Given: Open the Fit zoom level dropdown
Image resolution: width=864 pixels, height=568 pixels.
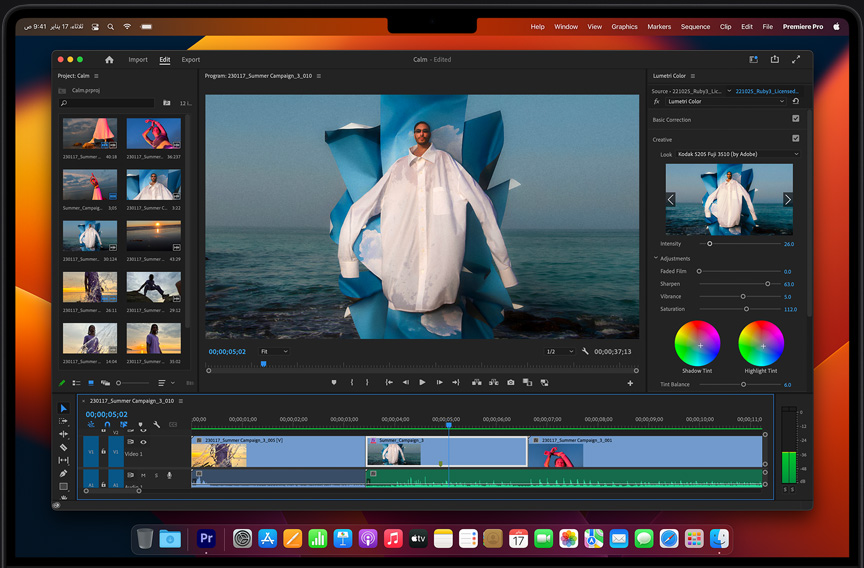Looking at the screenshot, I should tap(273, 352).
